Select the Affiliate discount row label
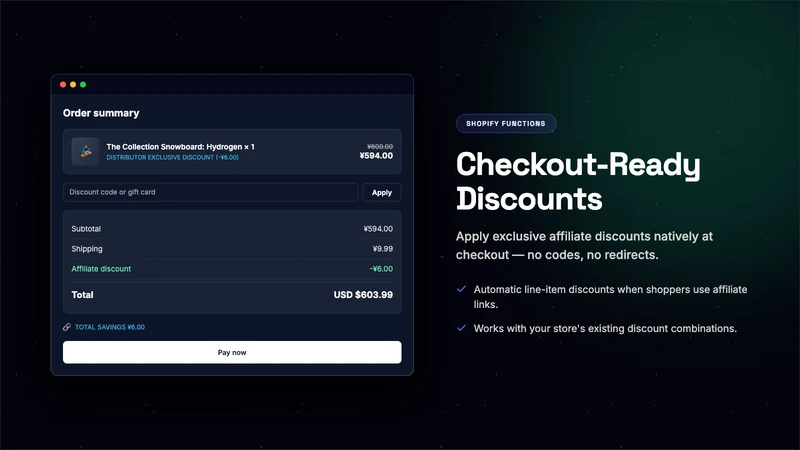 tap(101, 269)
